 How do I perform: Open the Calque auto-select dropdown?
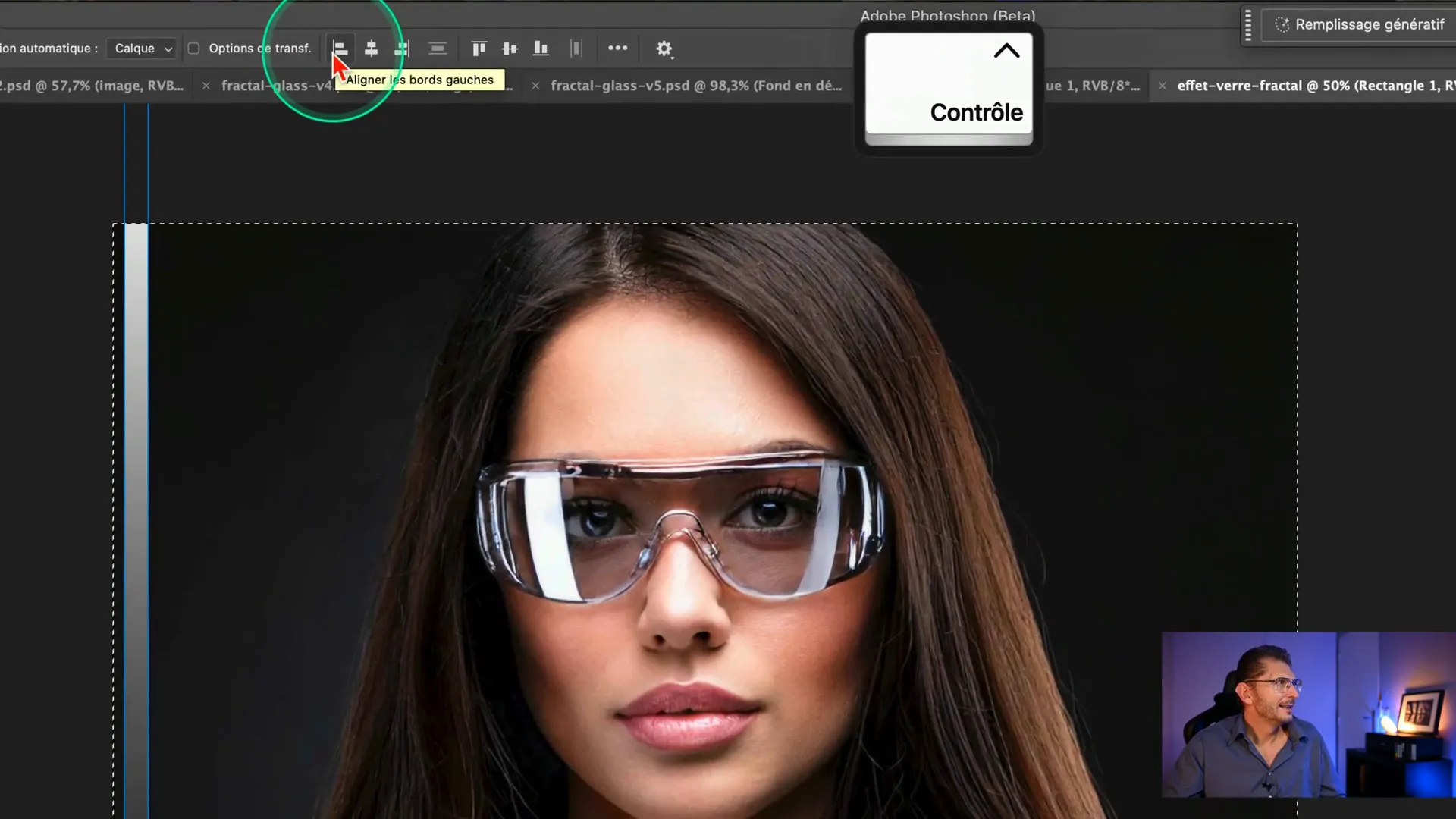[x=143, y=49]
